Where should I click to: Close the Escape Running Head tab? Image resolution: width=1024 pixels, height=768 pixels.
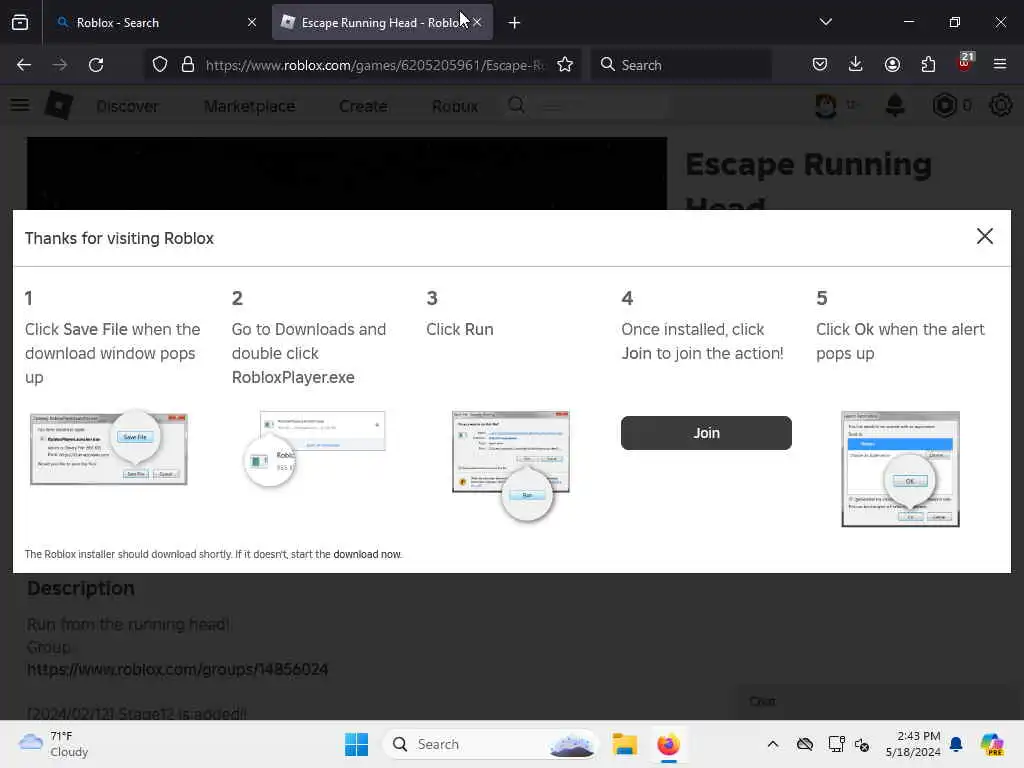477,23
